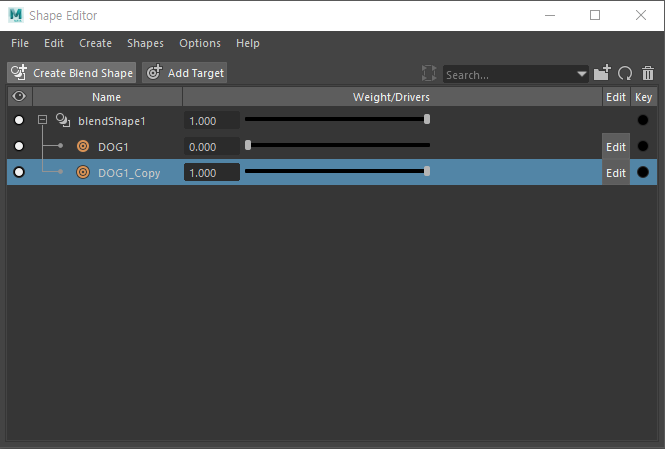Click Edit button for DOG1

click(x=616, y=147)
